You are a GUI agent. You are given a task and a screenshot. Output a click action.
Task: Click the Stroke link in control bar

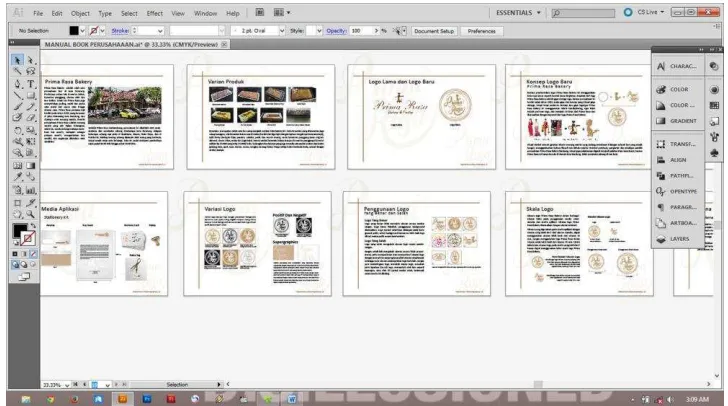point(120,31)
